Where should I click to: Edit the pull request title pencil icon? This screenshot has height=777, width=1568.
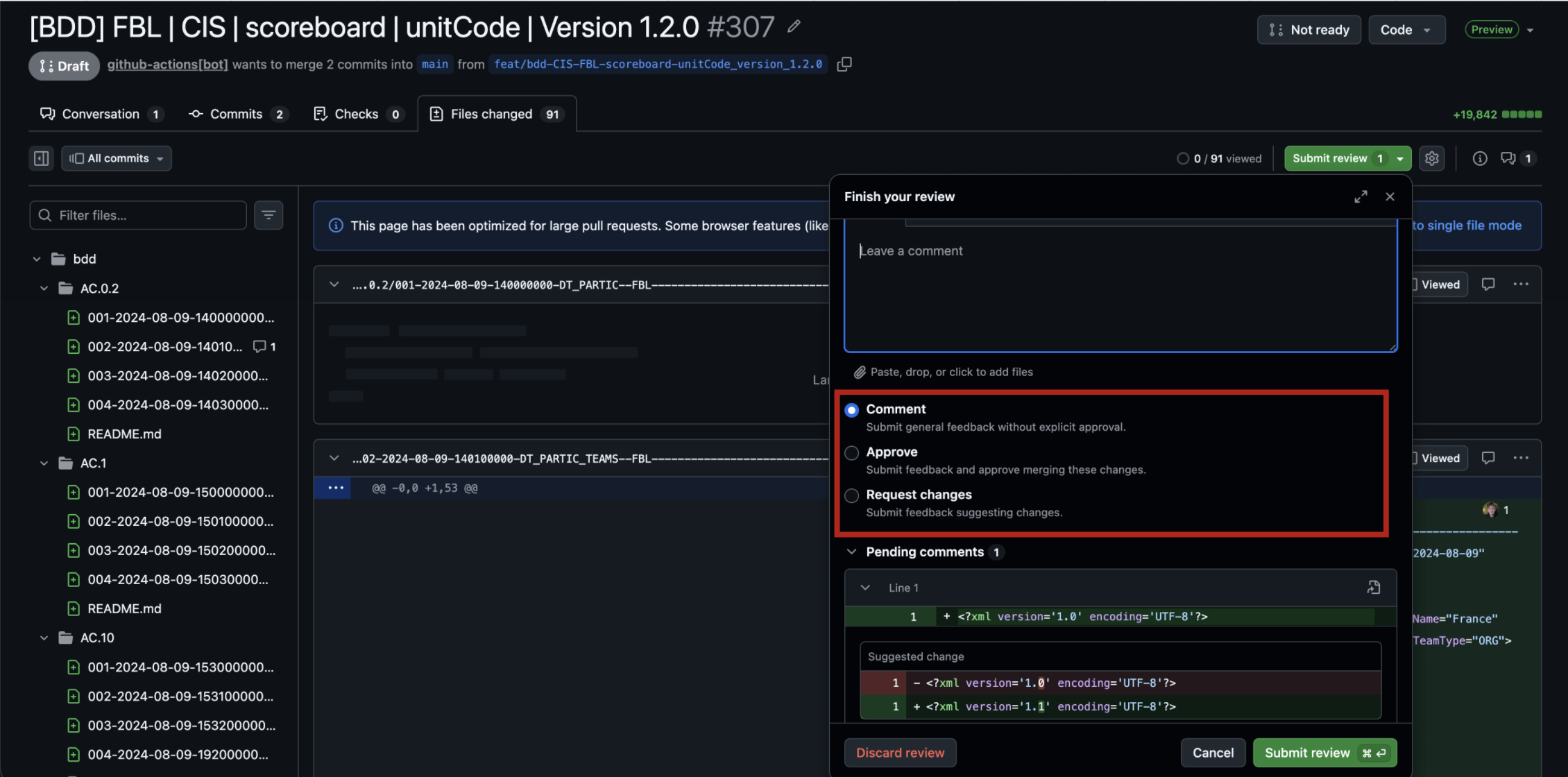(x=794, y=26)
